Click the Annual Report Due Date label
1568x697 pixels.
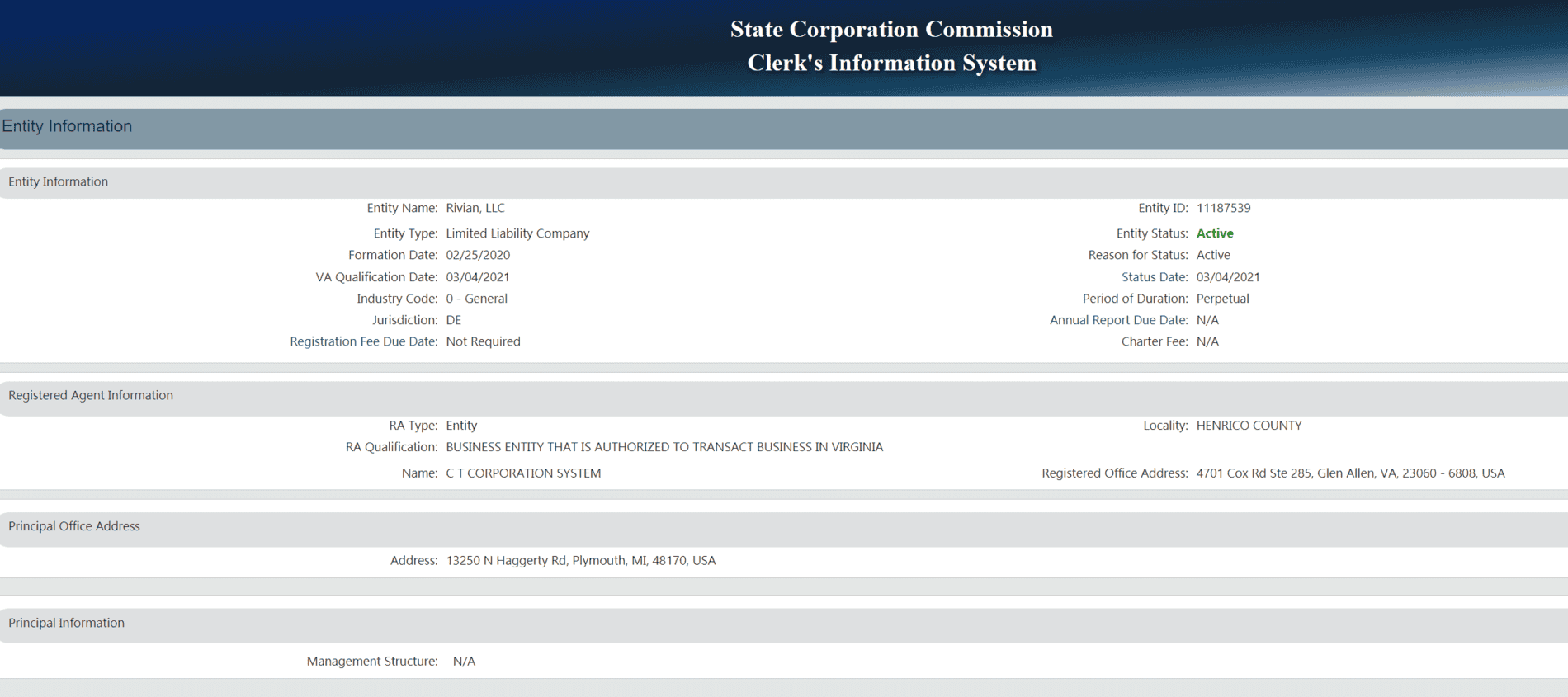1119,320
